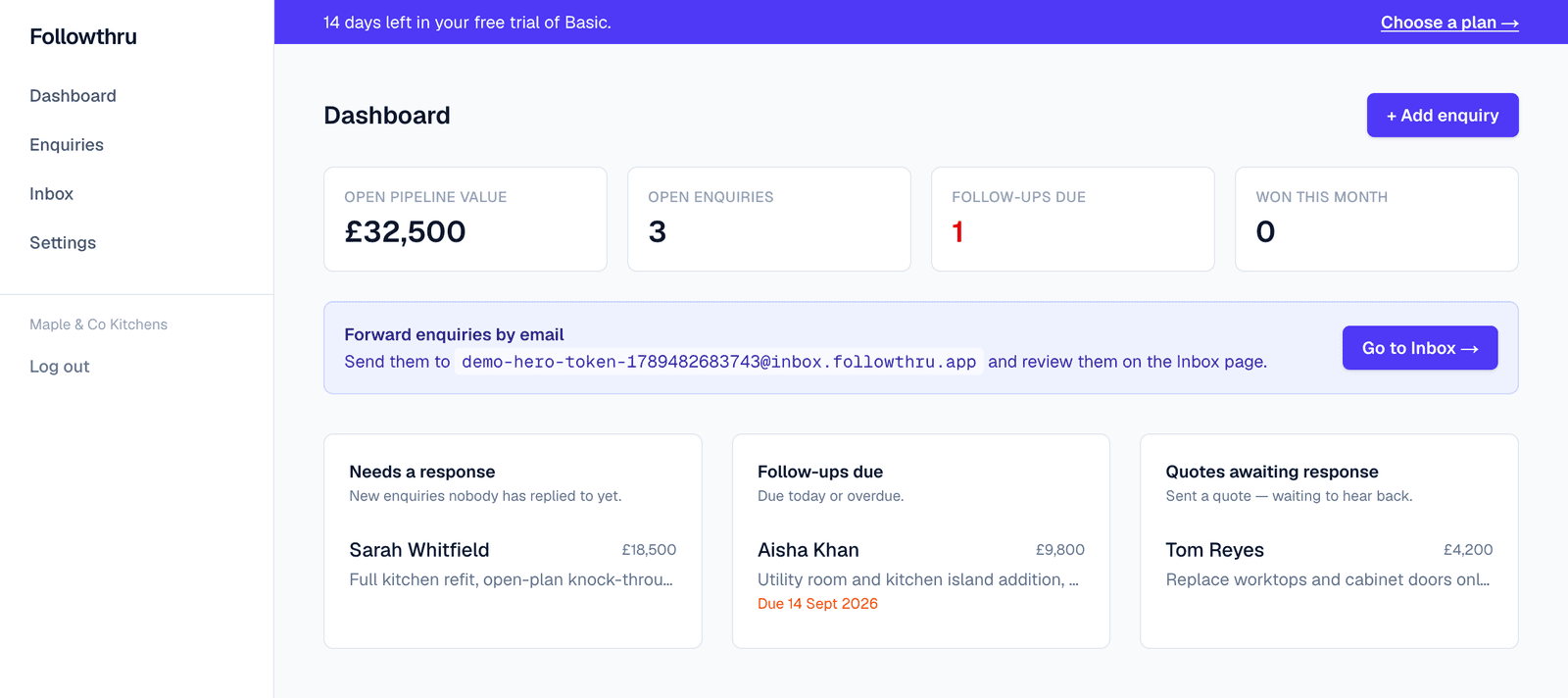1568x698 pixels.
Task: Click the Full kitchen refit description
Action: 511,579
